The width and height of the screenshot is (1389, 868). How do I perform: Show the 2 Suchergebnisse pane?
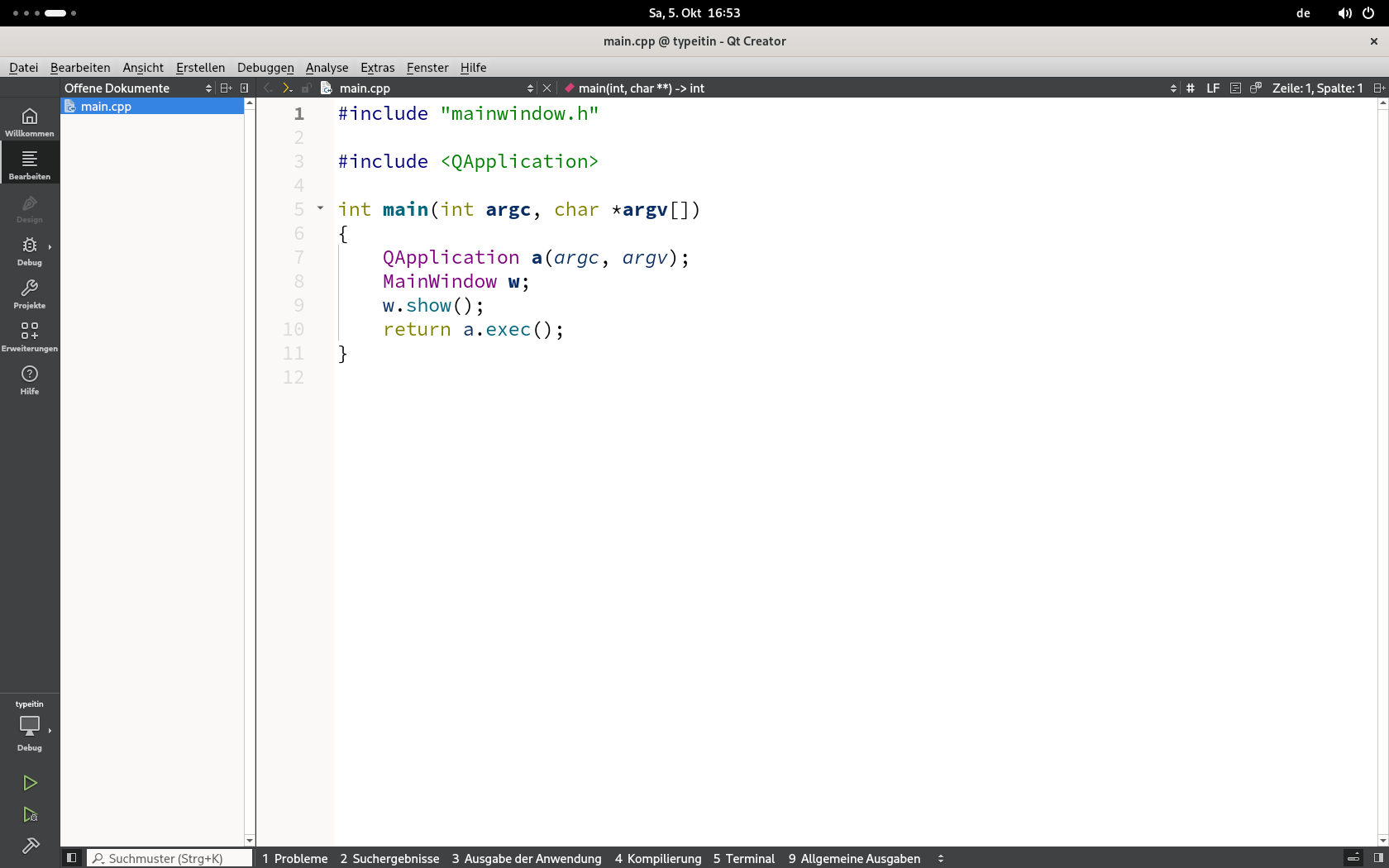[x=389, y=858]
